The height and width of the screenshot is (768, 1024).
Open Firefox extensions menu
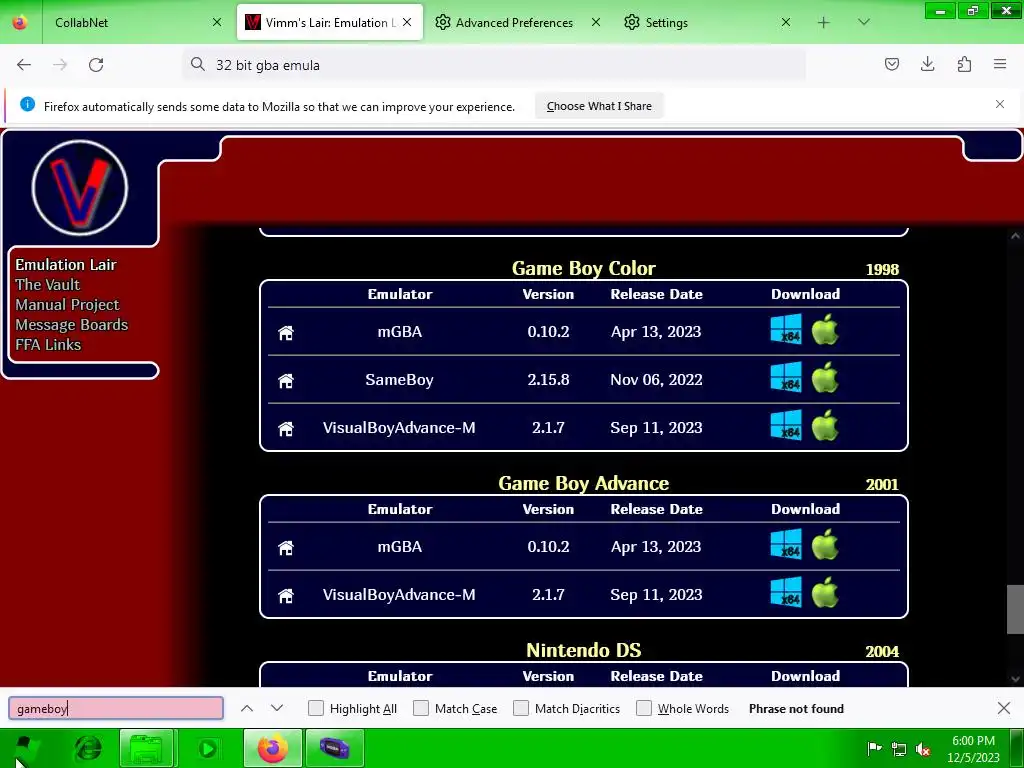(964, 64)
